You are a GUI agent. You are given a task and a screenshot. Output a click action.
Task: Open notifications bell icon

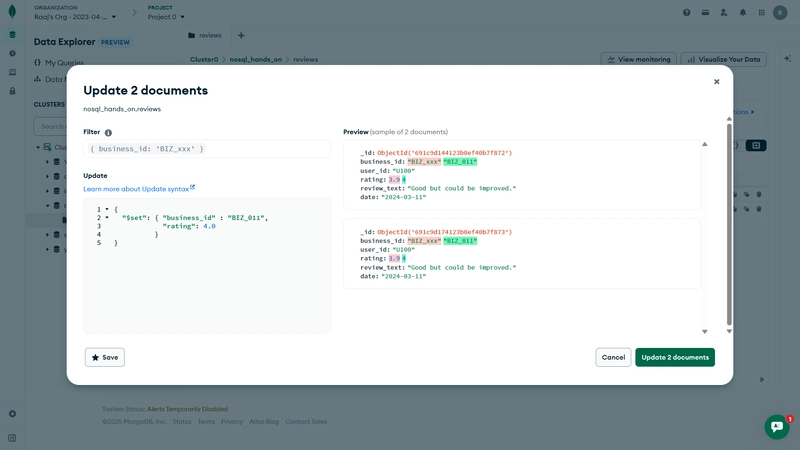pos(743,13)
